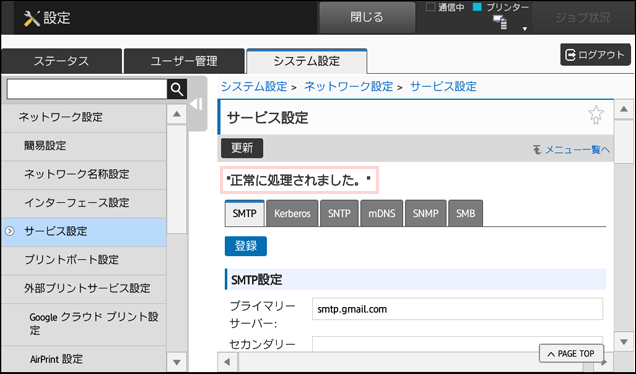Click the 登録 button
The height and width of the screenshot is (374, 636).
tap(246, 246)
